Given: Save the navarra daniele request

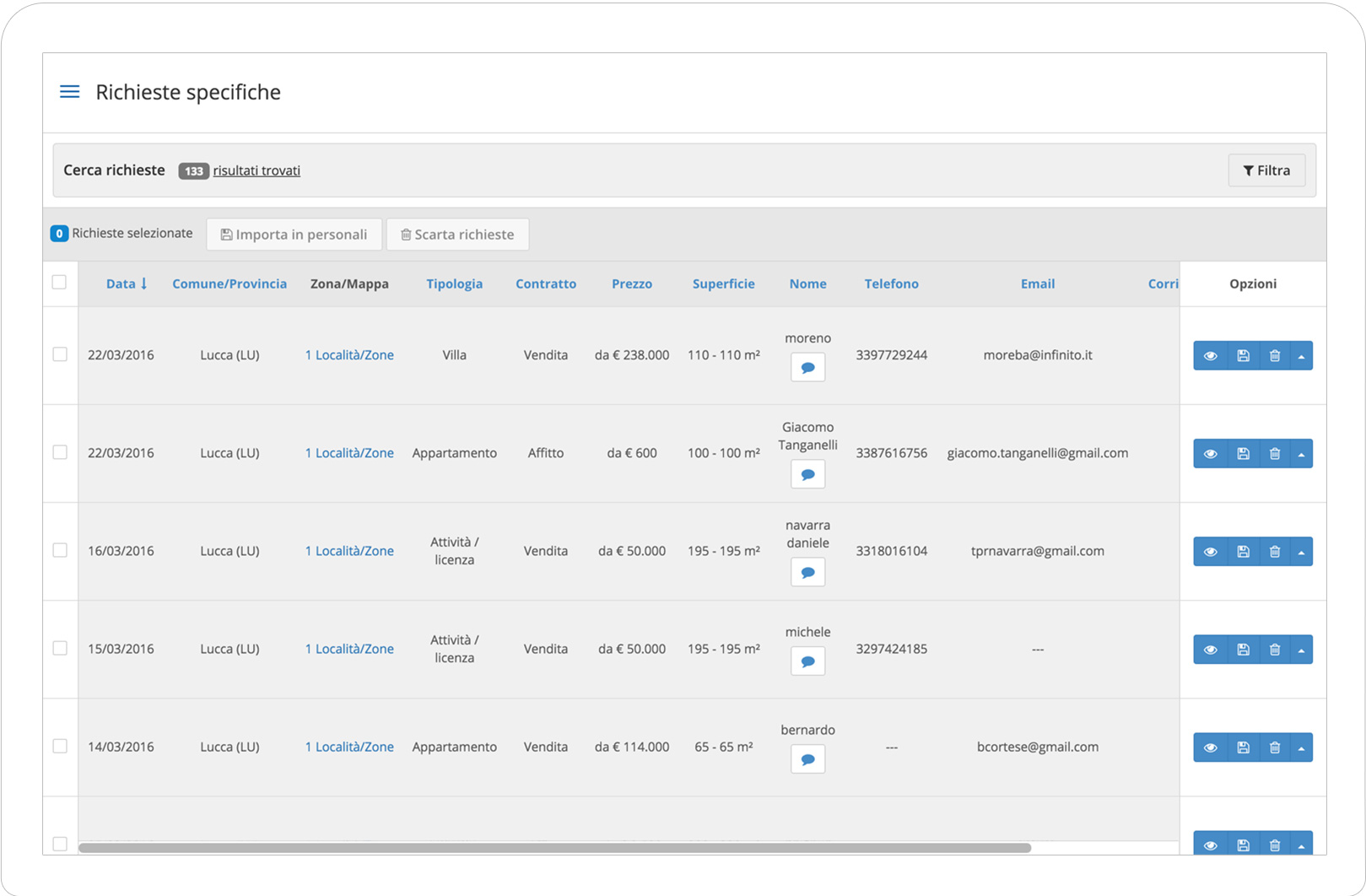Looking at the screenshot, I should (1243, 551).
